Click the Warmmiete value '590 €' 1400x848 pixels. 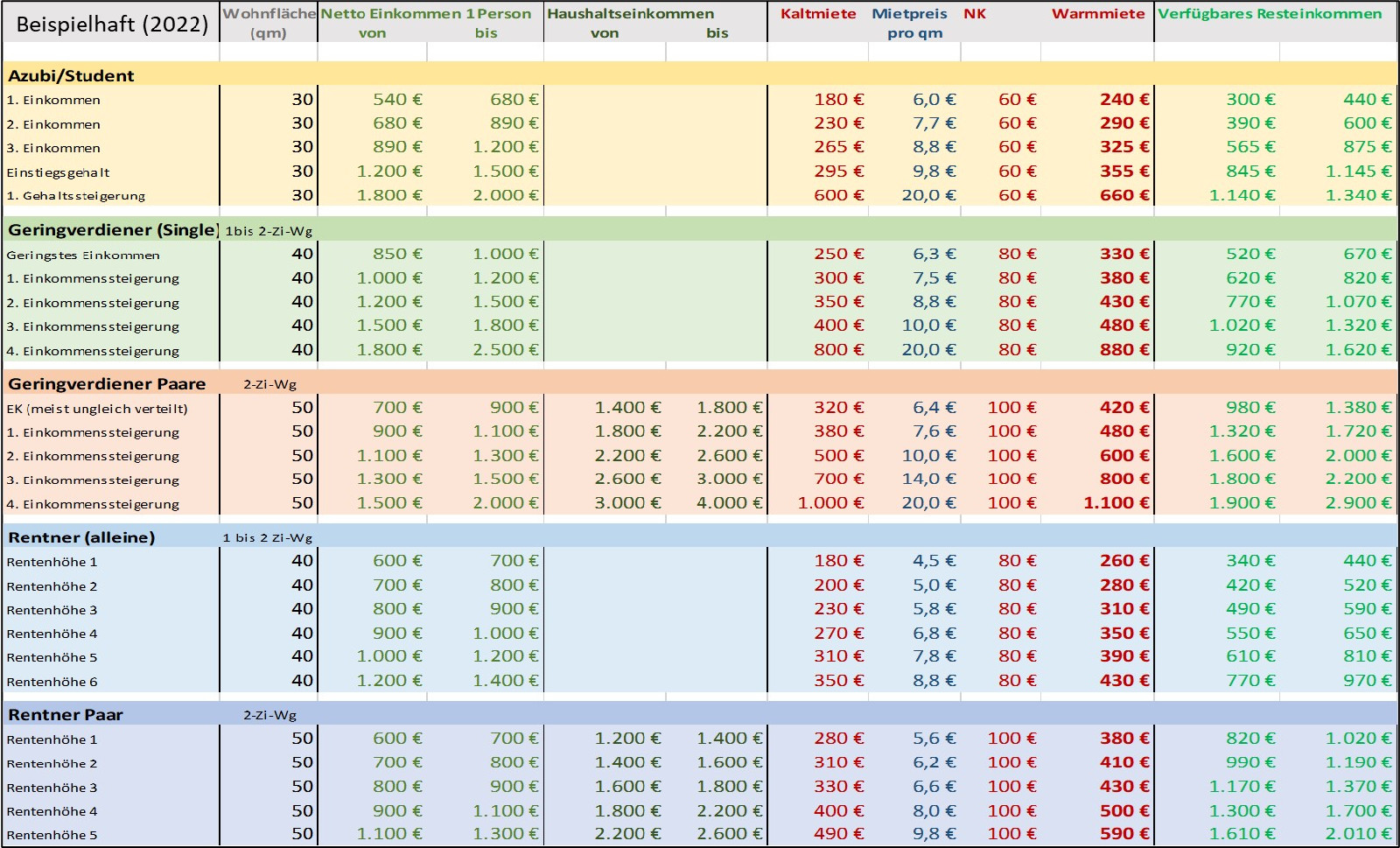[x=1124, y=834]
